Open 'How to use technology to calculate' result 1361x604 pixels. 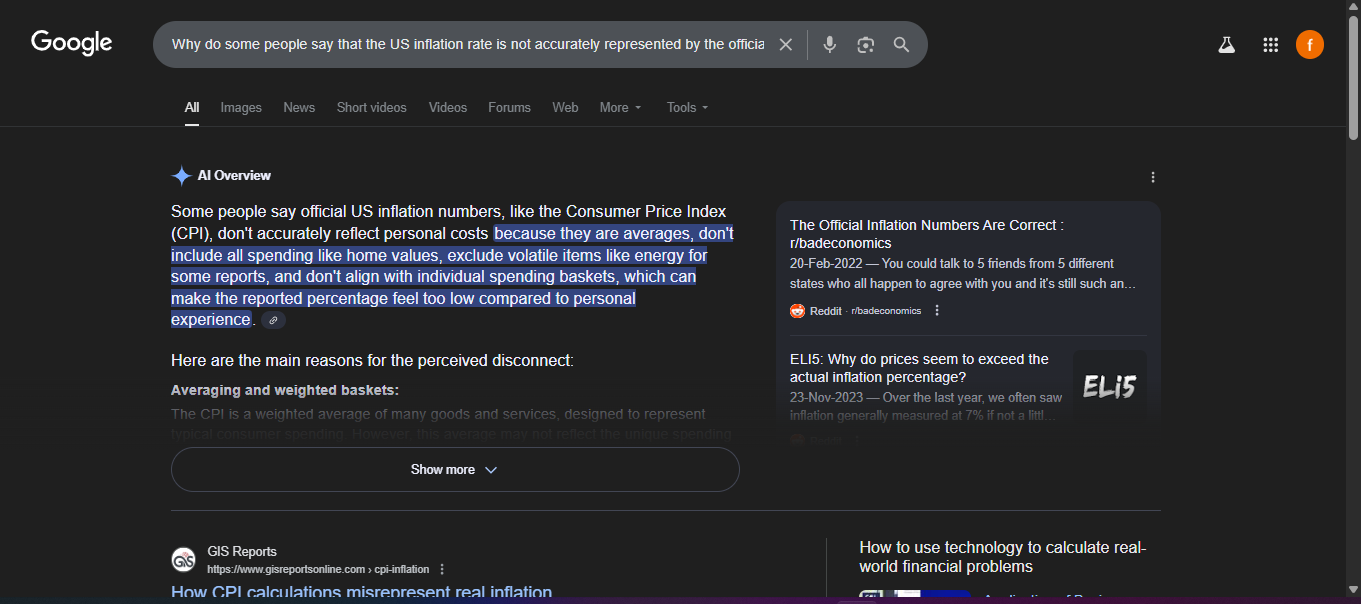tap(1003, 557)
